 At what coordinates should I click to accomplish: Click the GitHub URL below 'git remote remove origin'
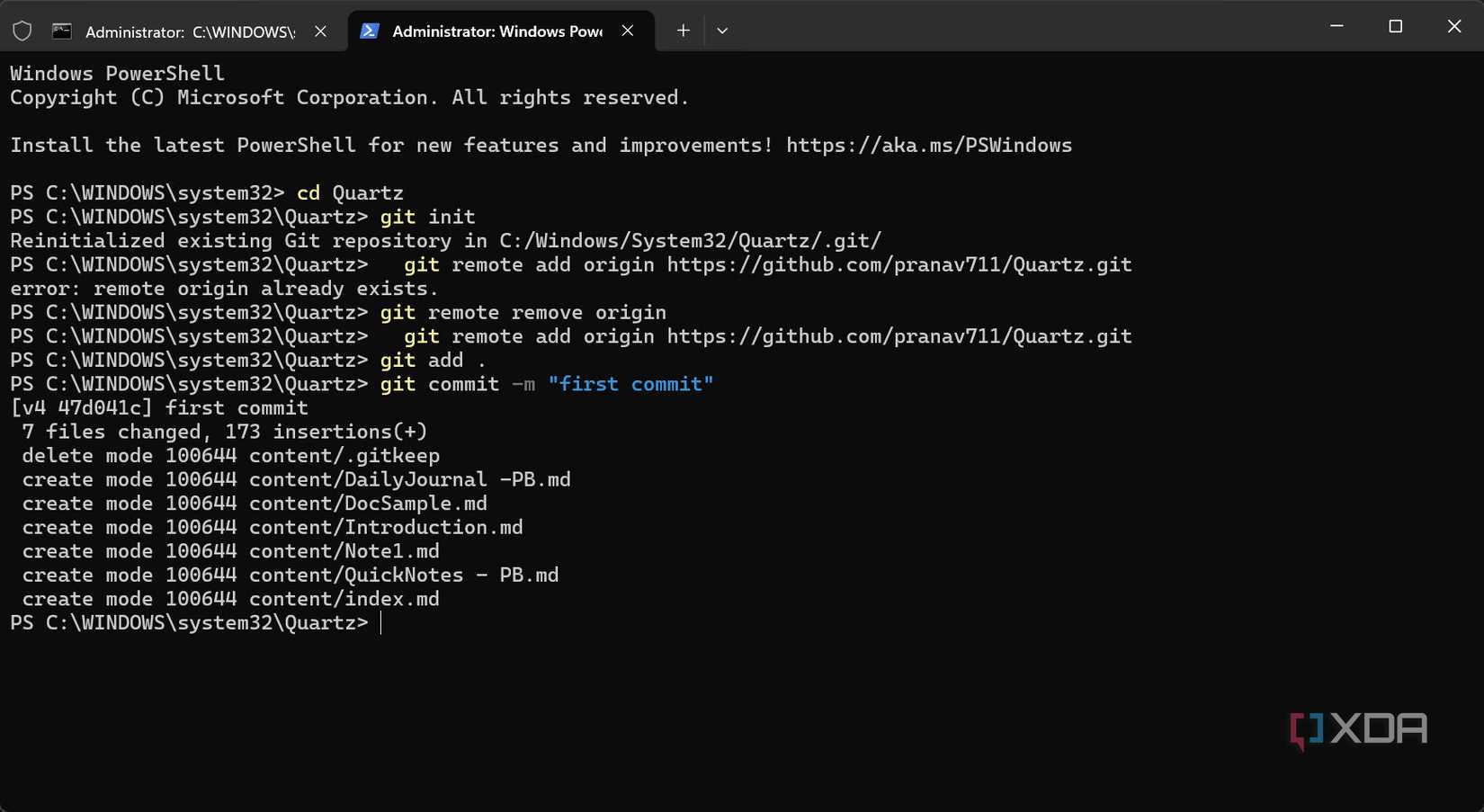[x=898, y=337]
